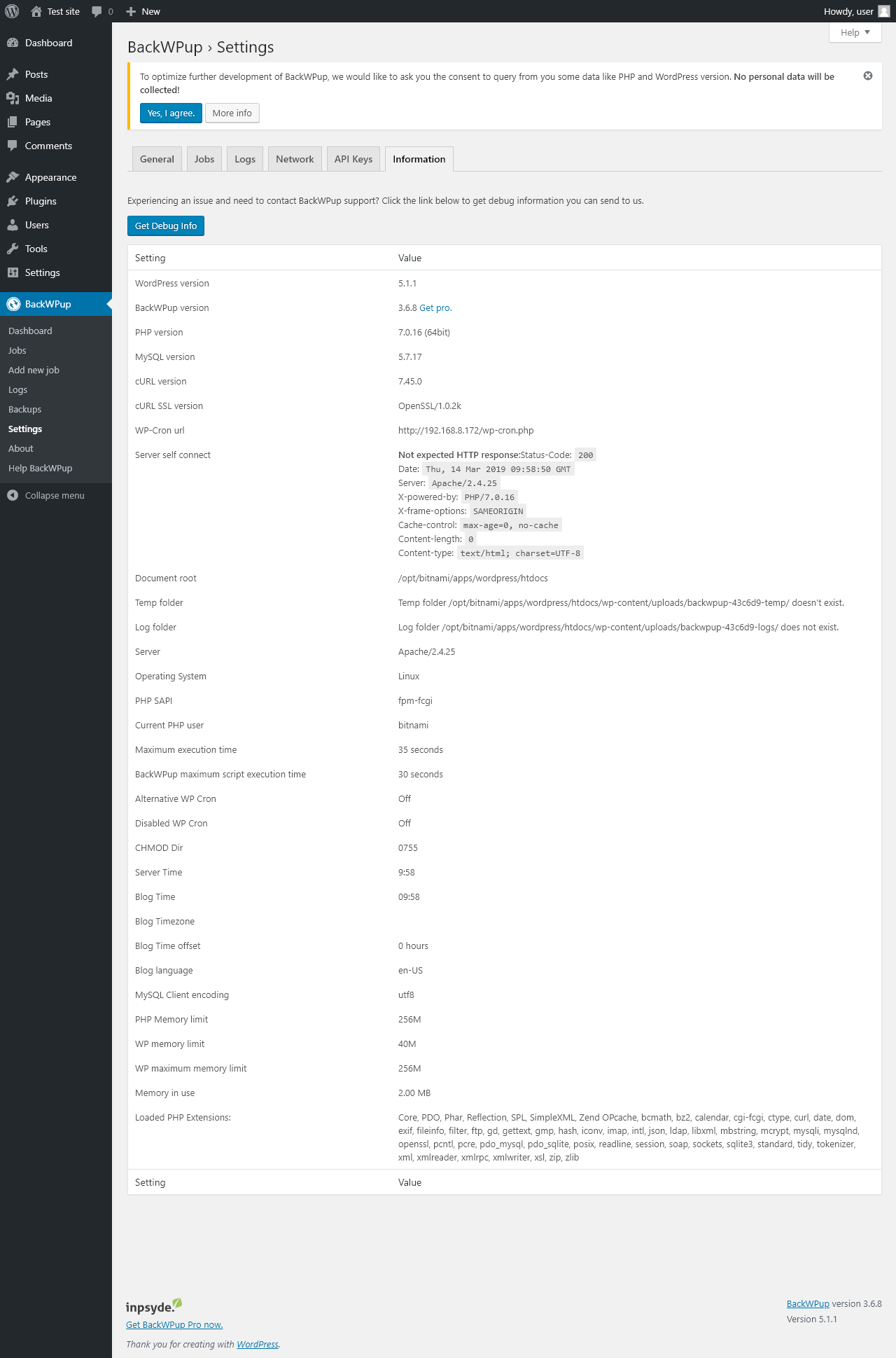Click the WordPress version value 5.1.1
Image resolution: width=896 pixels, height=1358 pixels.
point(407,284)
